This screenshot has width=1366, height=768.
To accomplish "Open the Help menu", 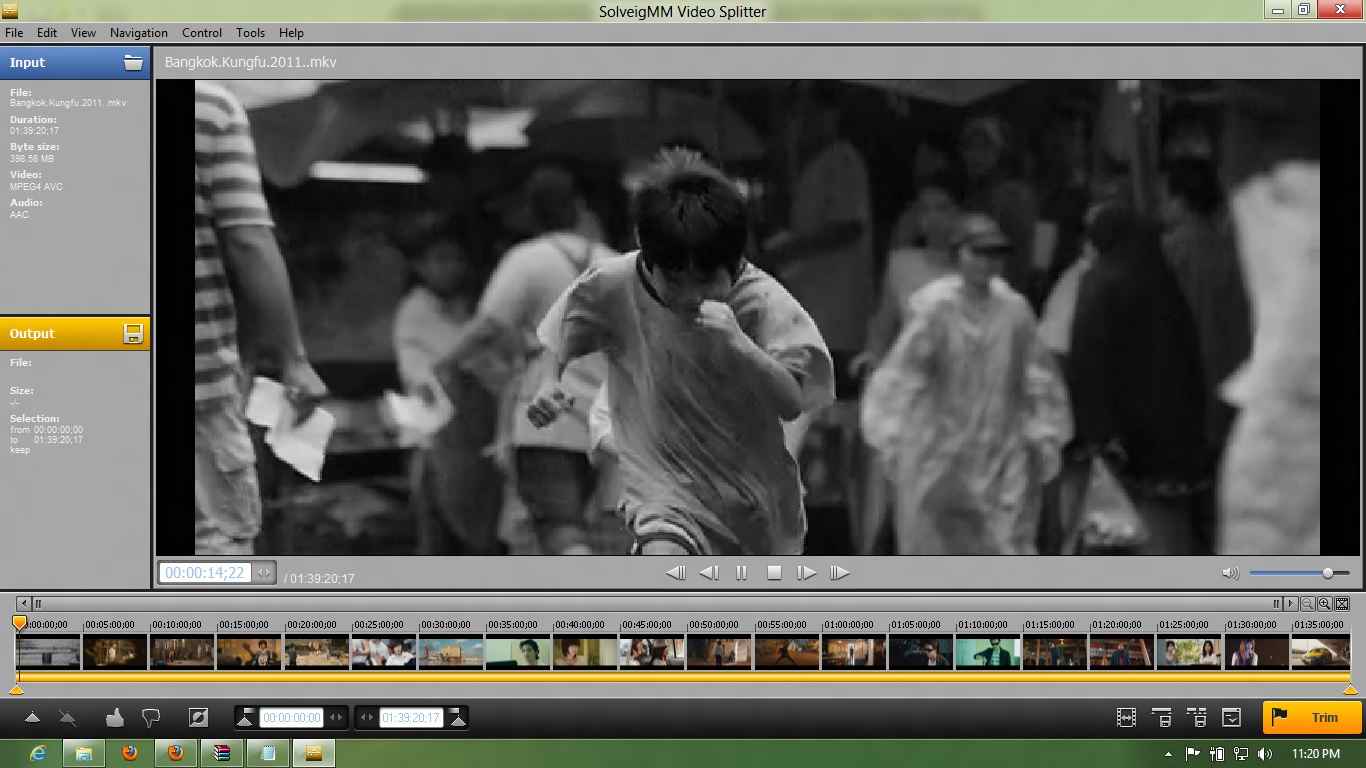I will (291, 33).
